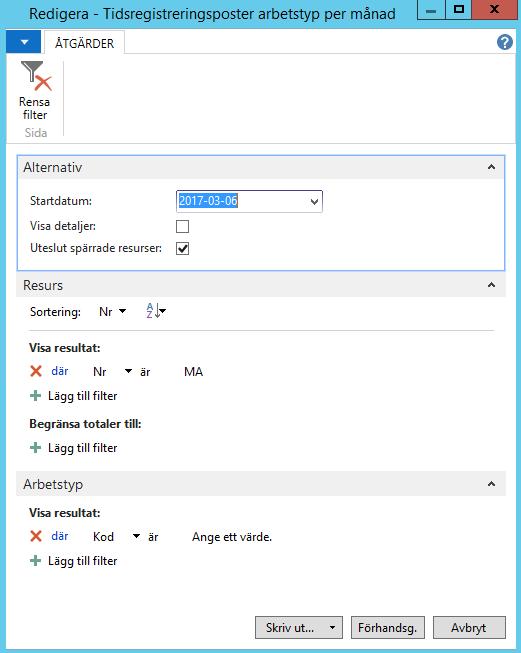Screen dimensions: 521x653
Task: Enable the Visa detaljer checkbox
Action: click(182, 226)
